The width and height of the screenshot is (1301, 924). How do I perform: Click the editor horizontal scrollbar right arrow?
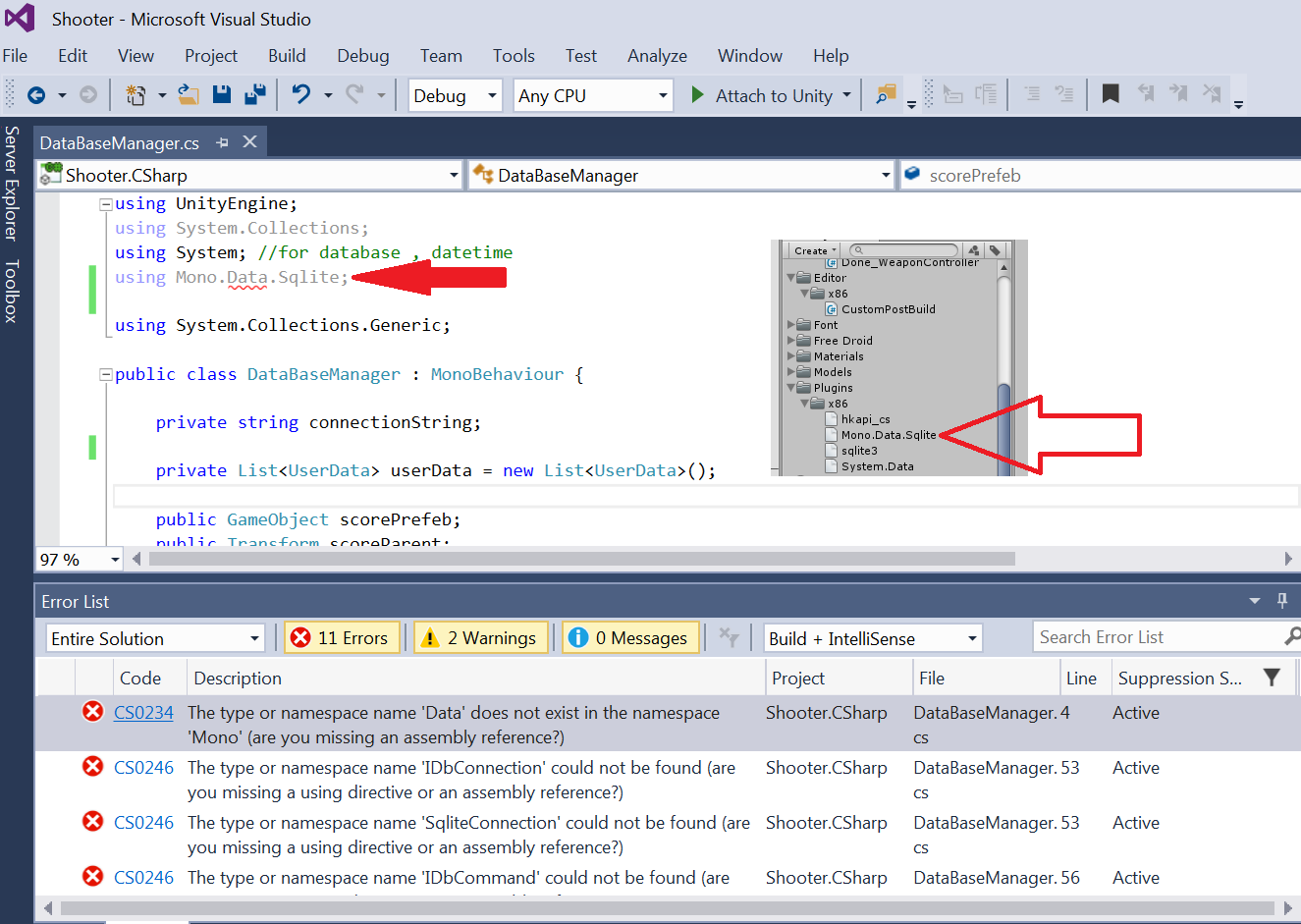click(1288, 559)
